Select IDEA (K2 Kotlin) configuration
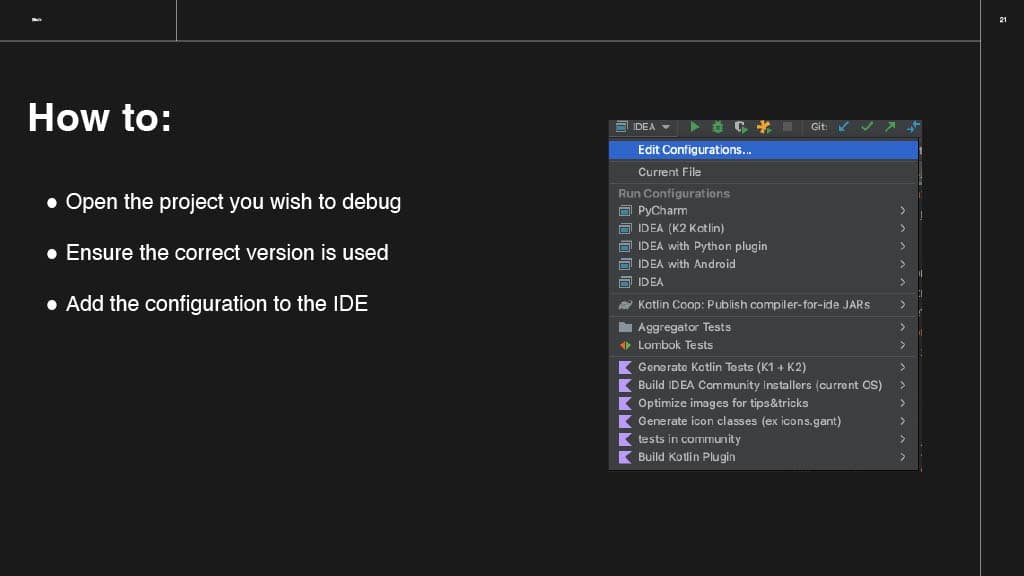Viewport: 1024px width, 576px height. pos(763,228)
